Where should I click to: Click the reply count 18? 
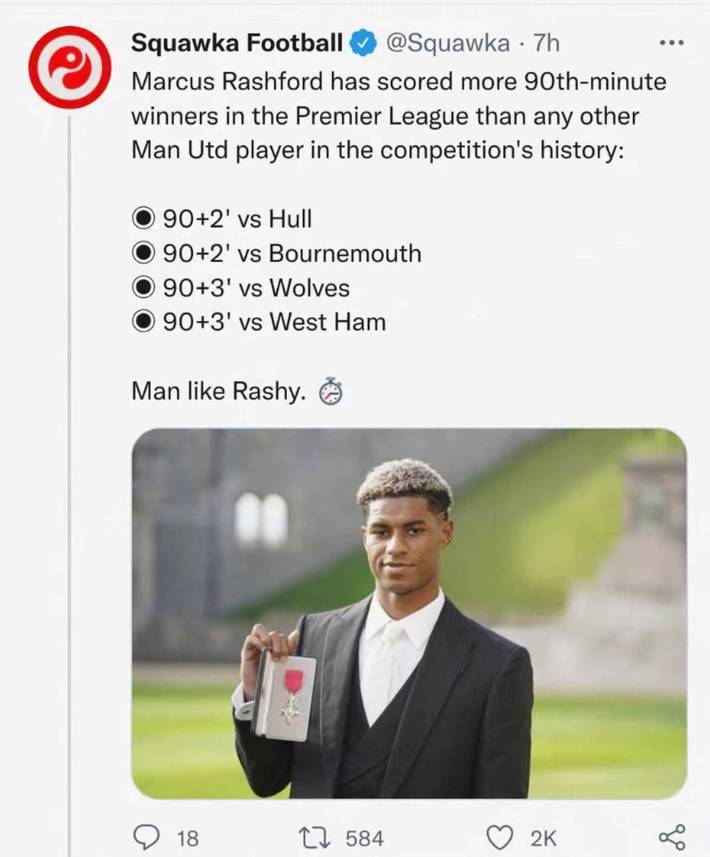click(x=187, y=838)
